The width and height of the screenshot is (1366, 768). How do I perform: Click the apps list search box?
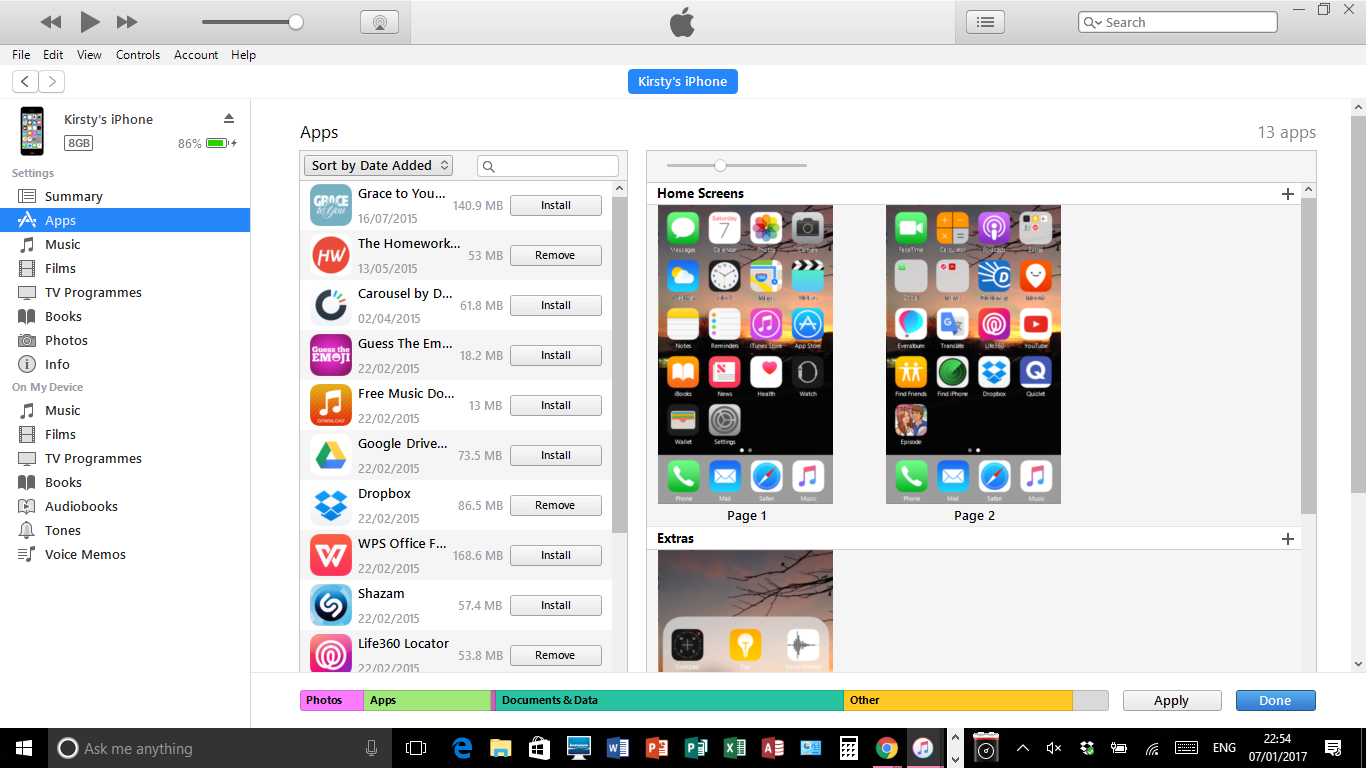coord(548,166)
